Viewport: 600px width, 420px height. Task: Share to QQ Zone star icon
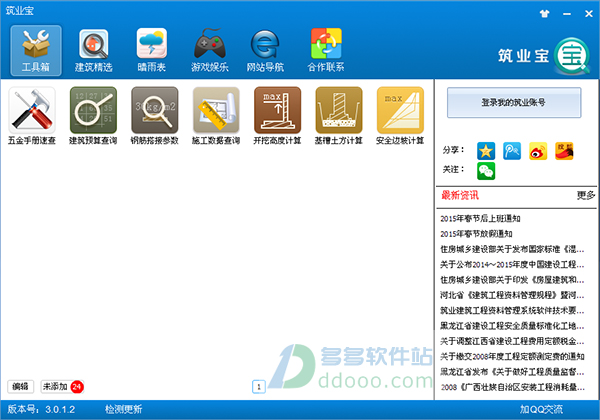[x=486, y=151]
